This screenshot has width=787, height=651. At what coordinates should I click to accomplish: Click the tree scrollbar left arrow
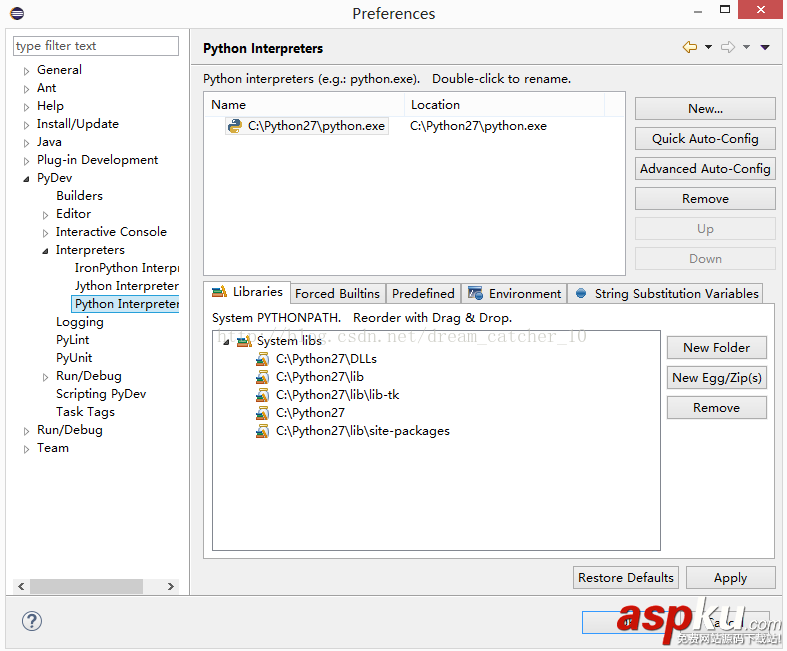21,586
